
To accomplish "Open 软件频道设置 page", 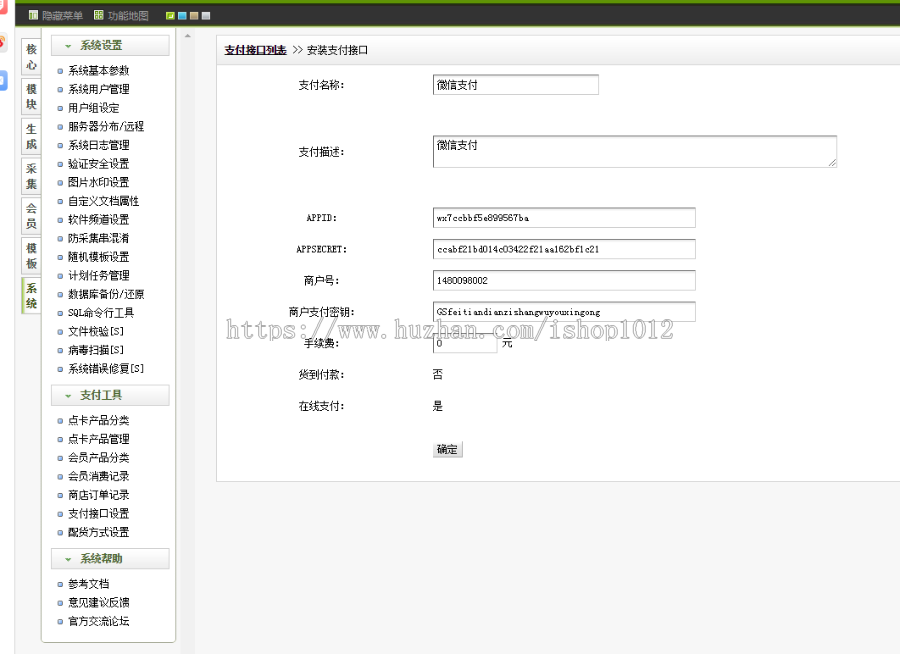I will pos(99,219).
